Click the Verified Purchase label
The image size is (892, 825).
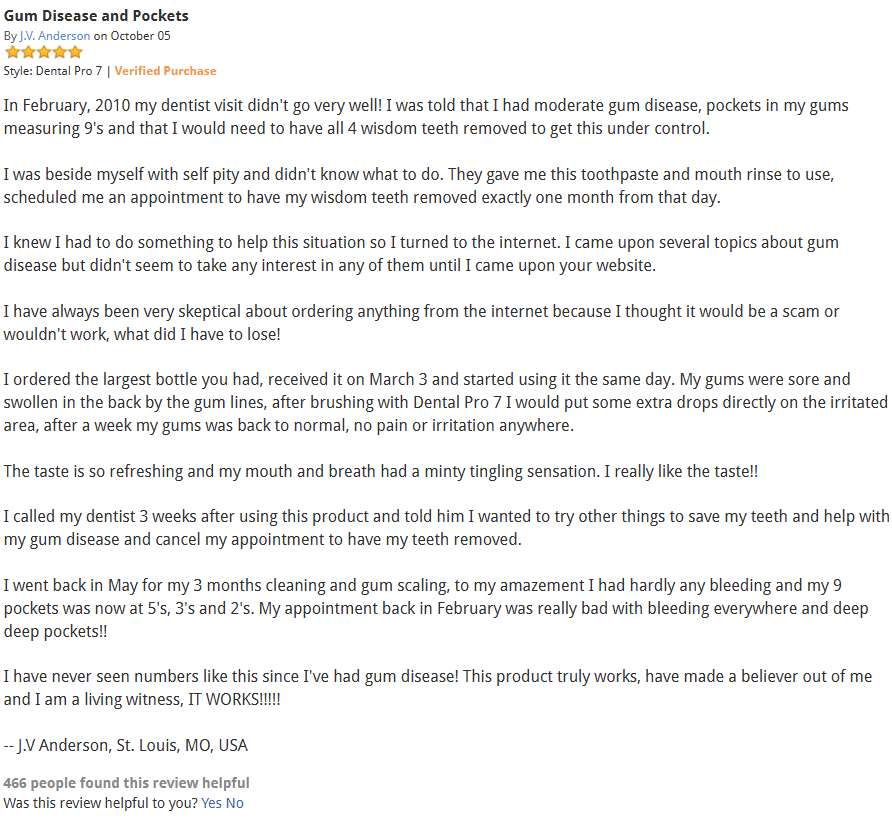click(x=165, y=71)
